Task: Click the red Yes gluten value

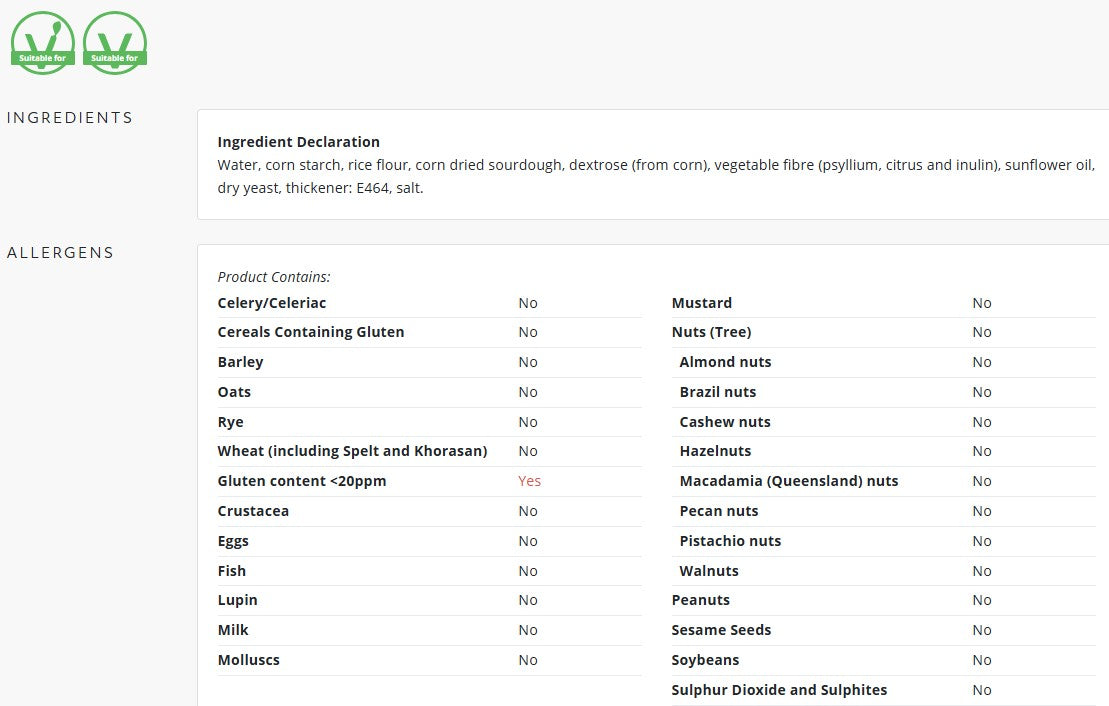Action: coord(529,481)
